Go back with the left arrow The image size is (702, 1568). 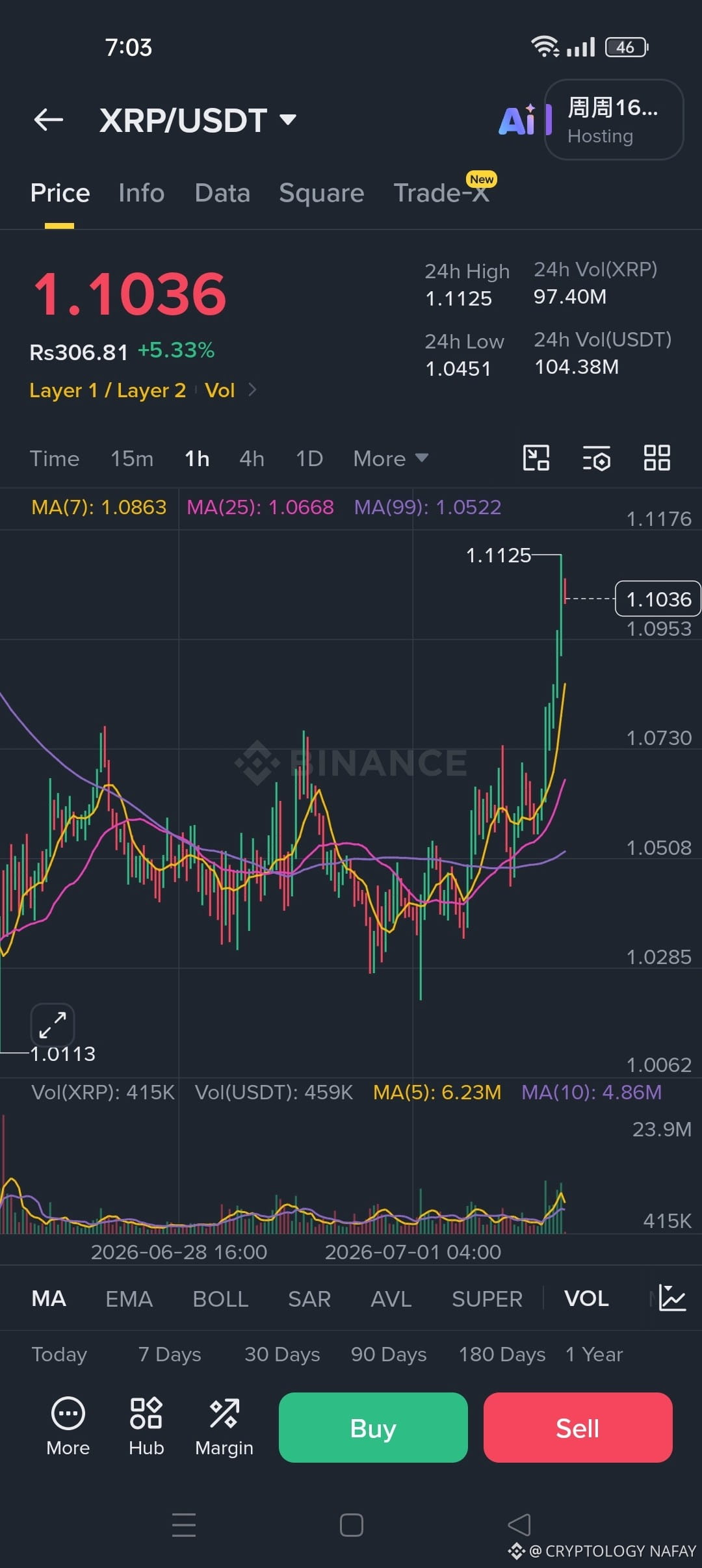pyautogui.click(x=49, y=120)
